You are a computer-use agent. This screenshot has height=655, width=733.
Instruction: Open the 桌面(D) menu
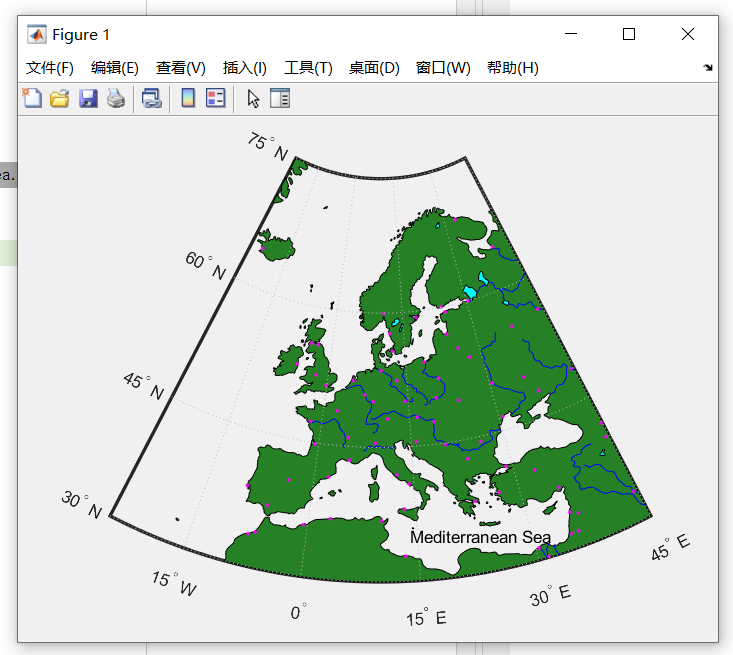tap(374, 68)
